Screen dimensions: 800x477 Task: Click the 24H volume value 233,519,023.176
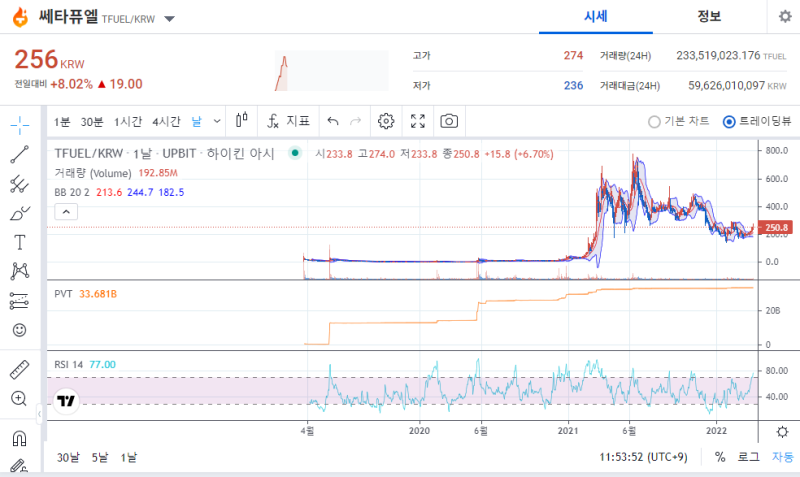pyautogui.click(x=718, y=56)
